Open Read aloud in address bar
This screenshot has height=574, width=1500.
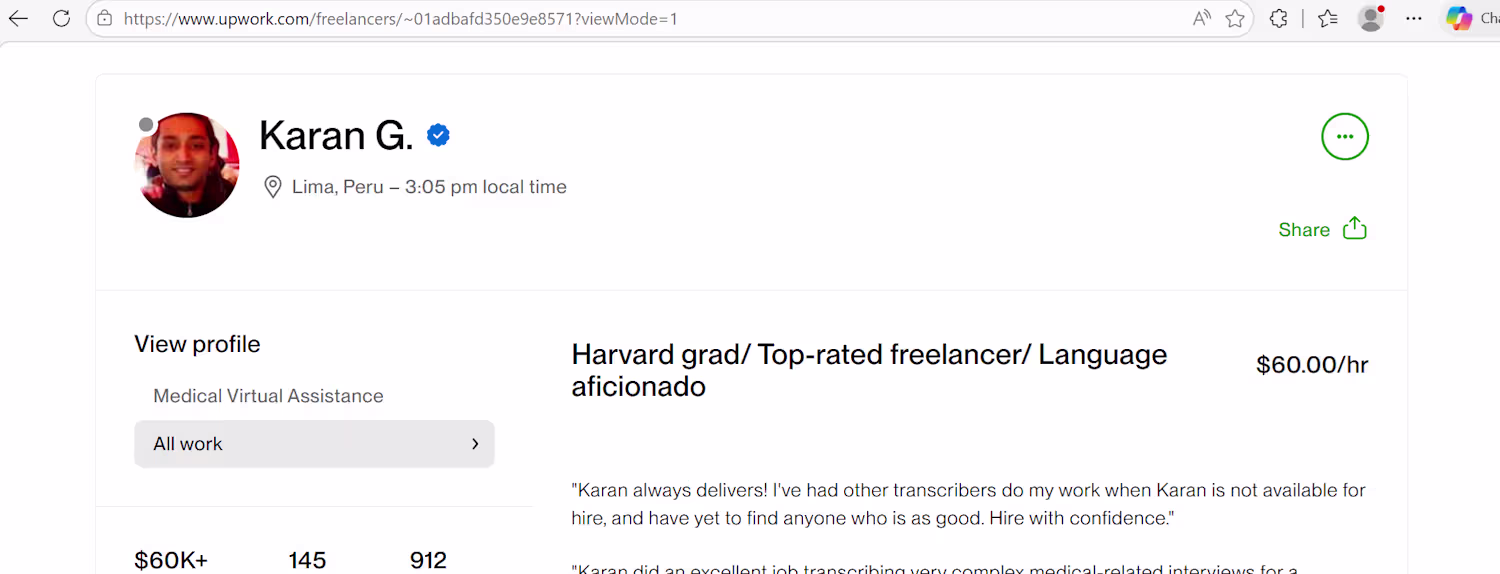pyautogui.click(x=1201, y=18)
